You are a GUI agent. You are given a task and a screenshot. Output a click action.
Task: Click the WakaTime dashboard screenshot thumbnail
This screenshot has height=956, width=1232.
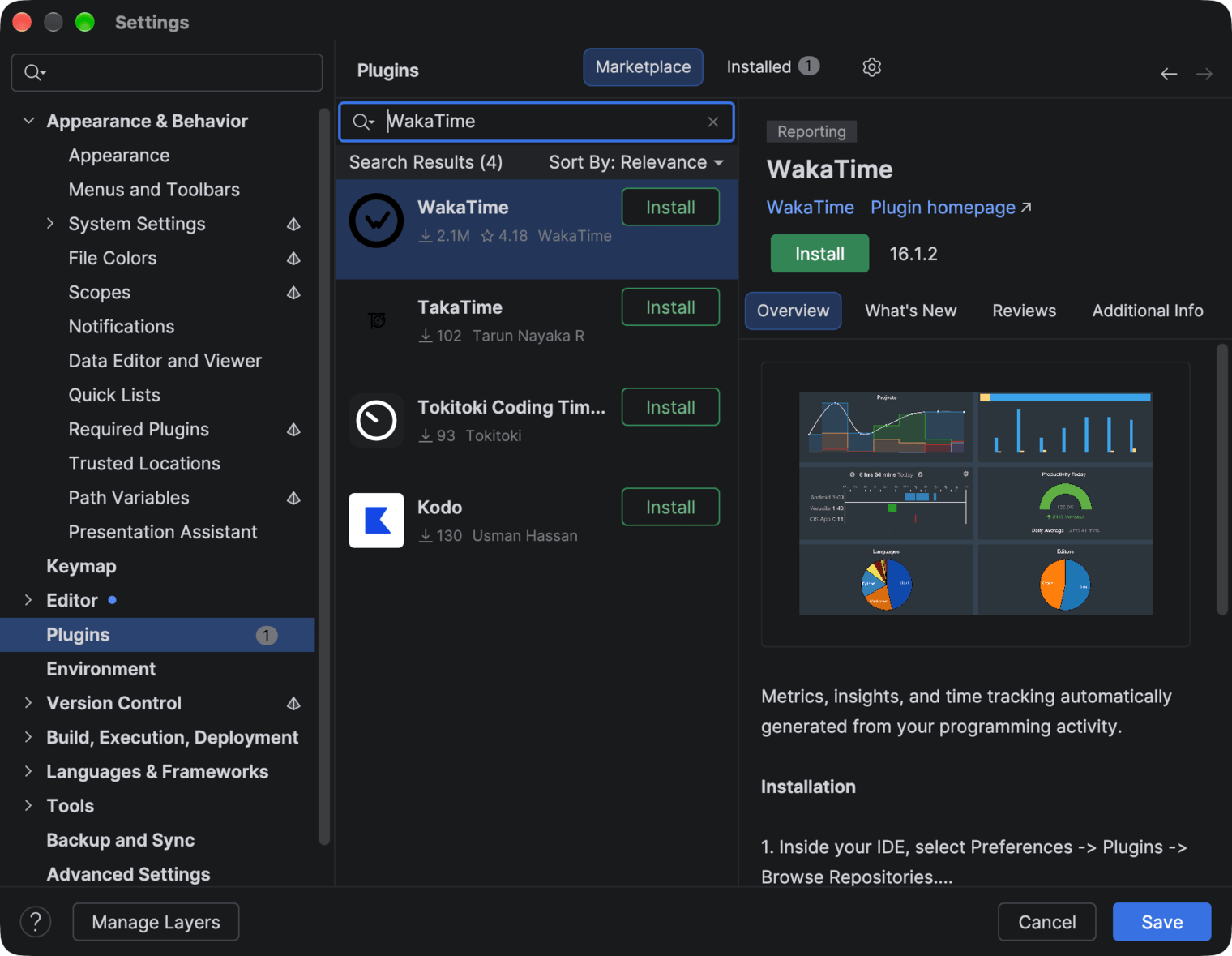pos(975,504)
